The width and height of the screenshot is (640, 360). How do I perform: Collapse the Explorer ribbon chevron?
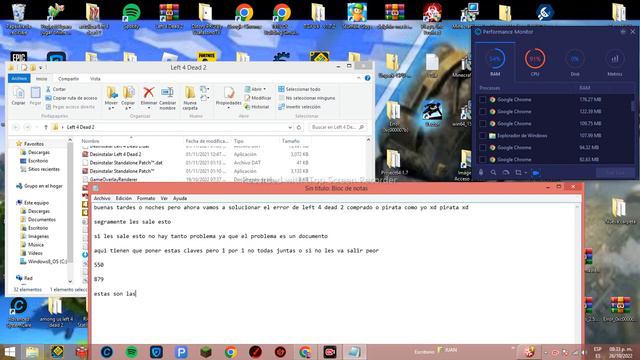[x=358, y=78]
